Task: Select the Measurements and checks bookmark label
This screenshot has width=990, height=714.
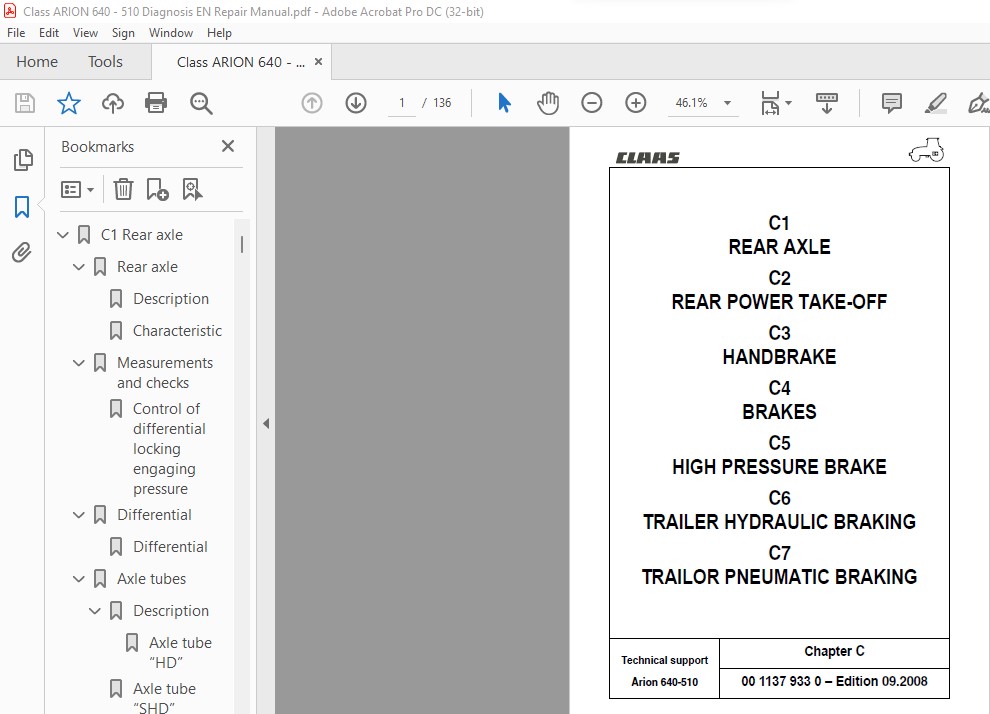Action: point(165,373)
